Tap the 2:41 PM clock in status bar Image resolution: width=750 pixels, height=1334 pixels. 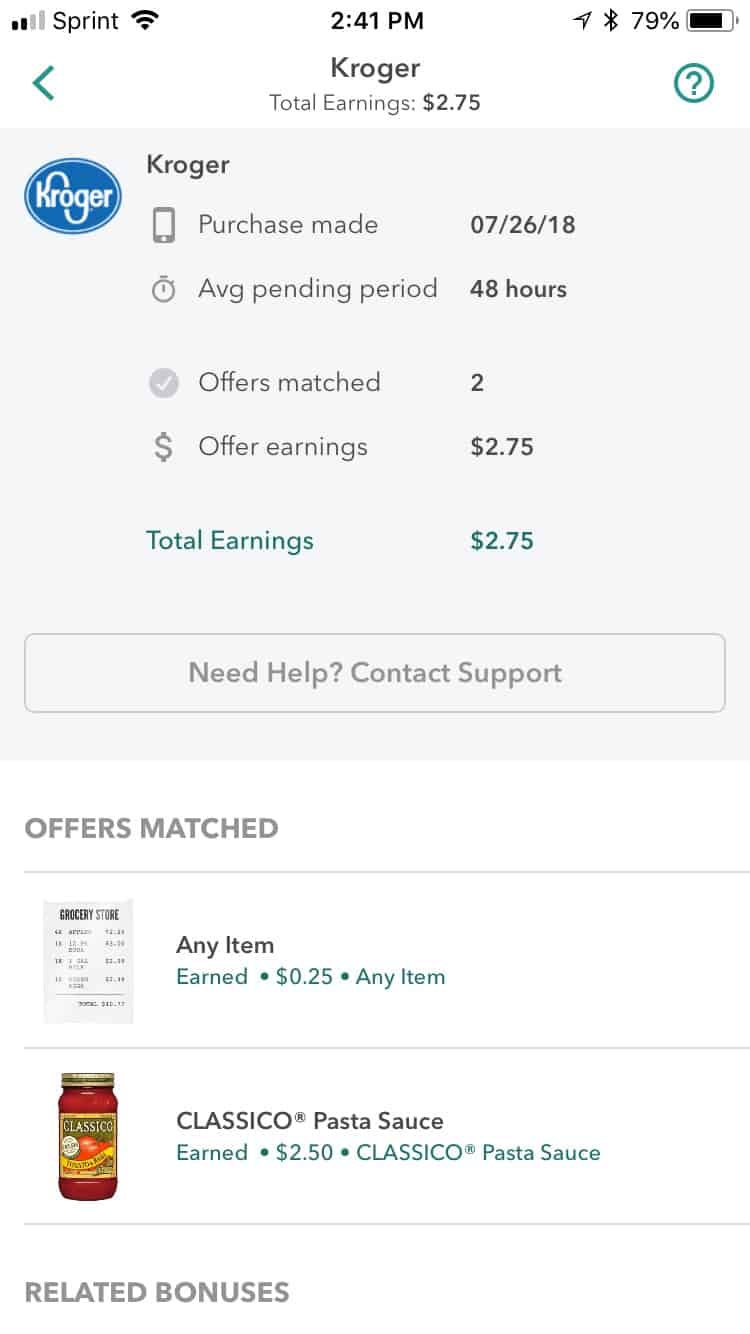[375, 21]
